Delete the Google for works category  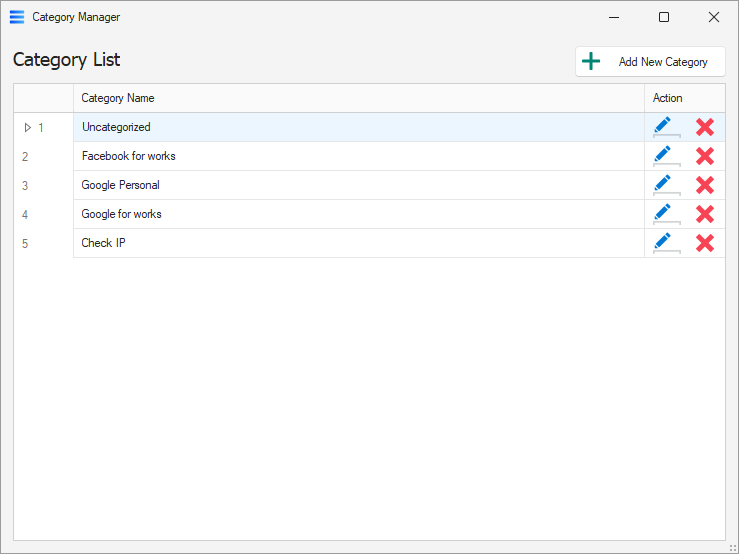coord(705,214)
